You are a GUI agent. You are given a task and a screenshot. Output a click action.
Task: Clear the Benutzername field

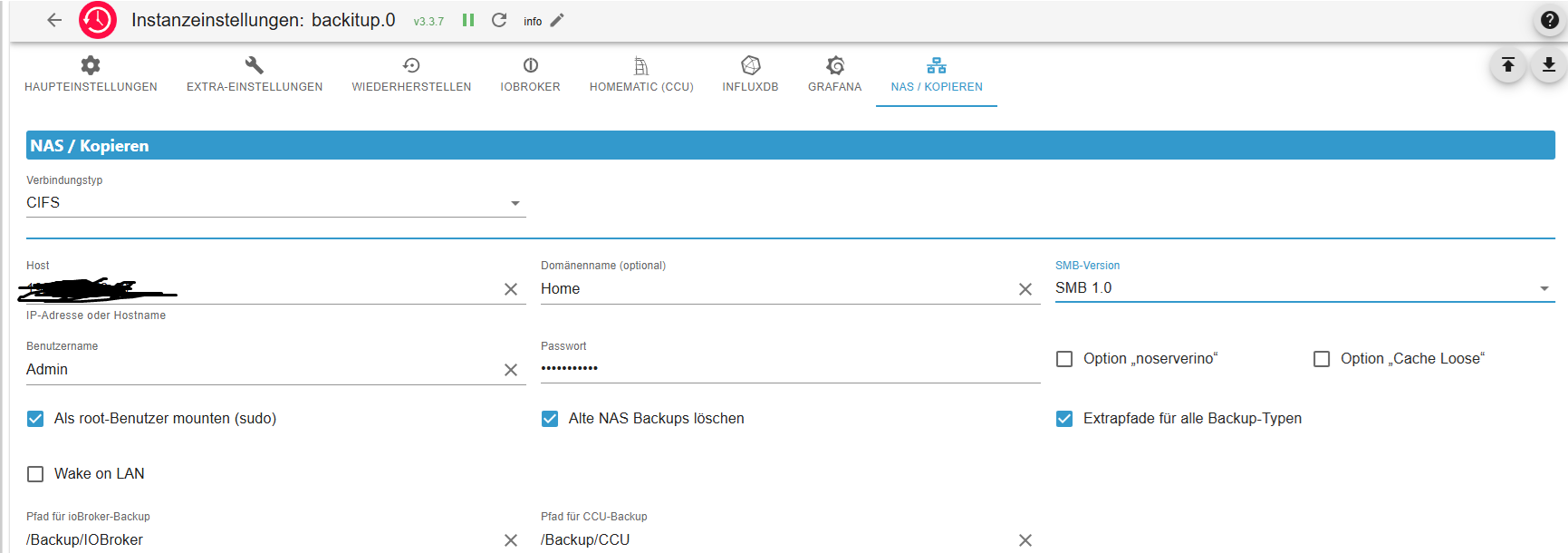pyautogui.click(x=511, y=370)
